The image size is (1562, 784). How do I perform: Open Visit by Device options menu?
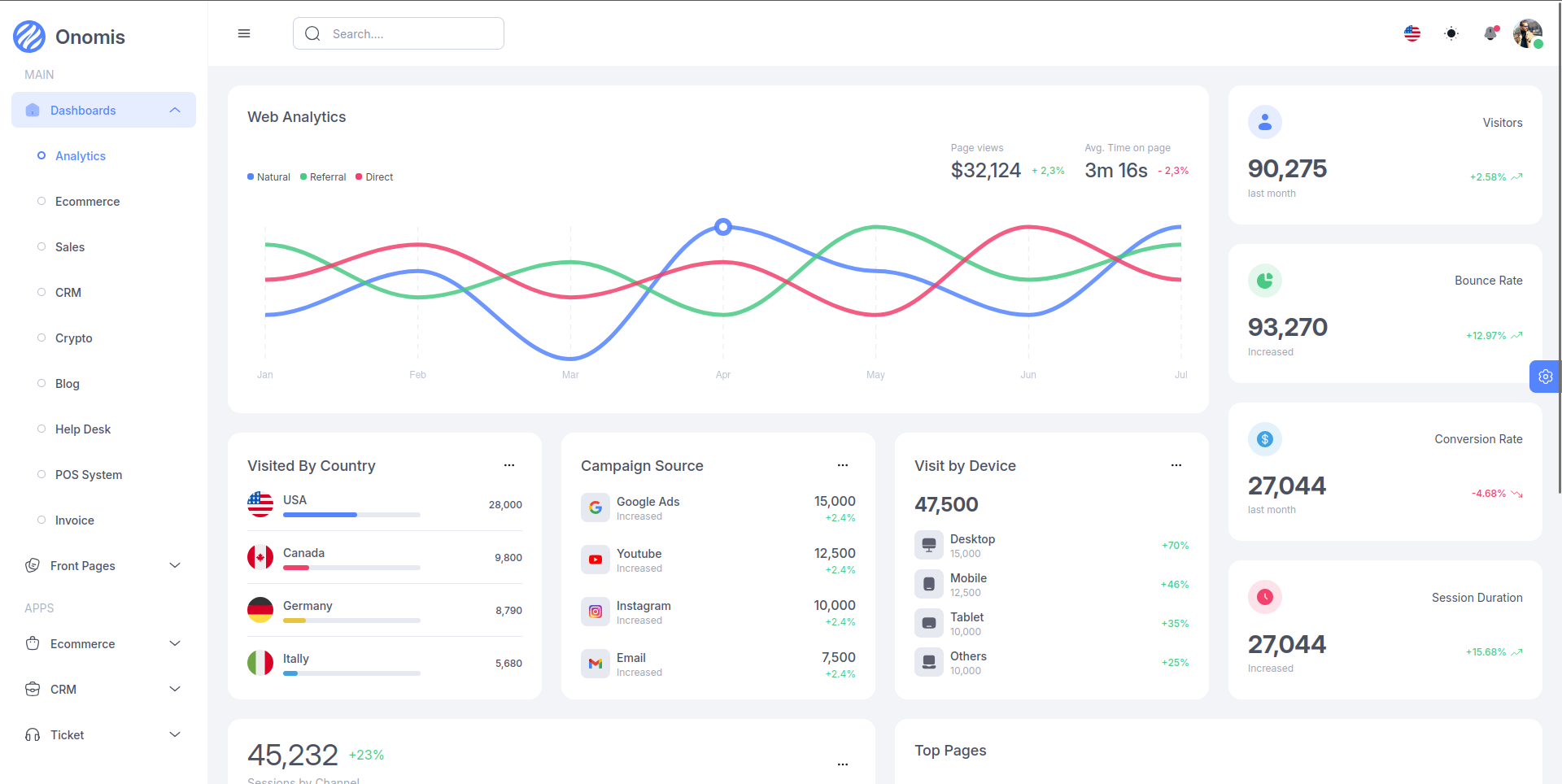pos(1176,465)
